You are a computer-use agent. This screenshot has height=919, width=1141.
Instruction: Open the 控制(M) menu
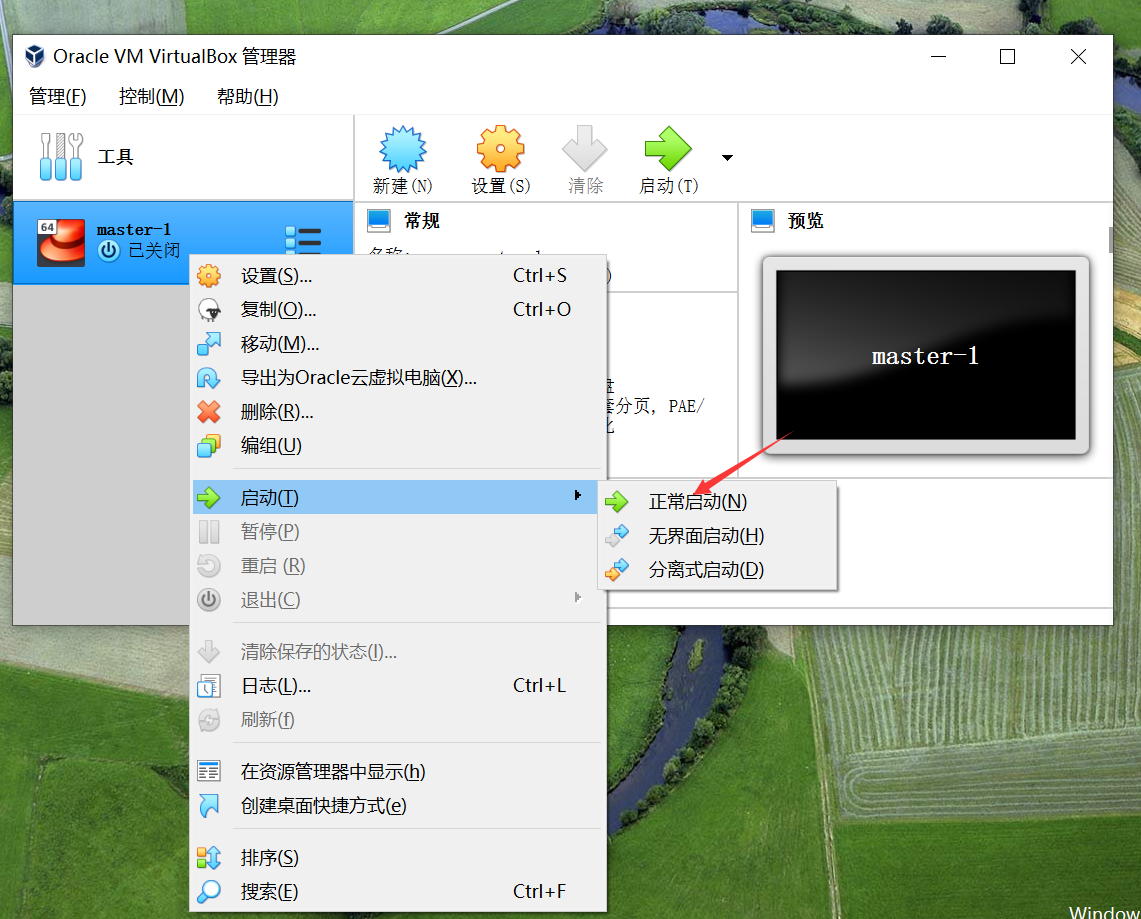(151, 96)
